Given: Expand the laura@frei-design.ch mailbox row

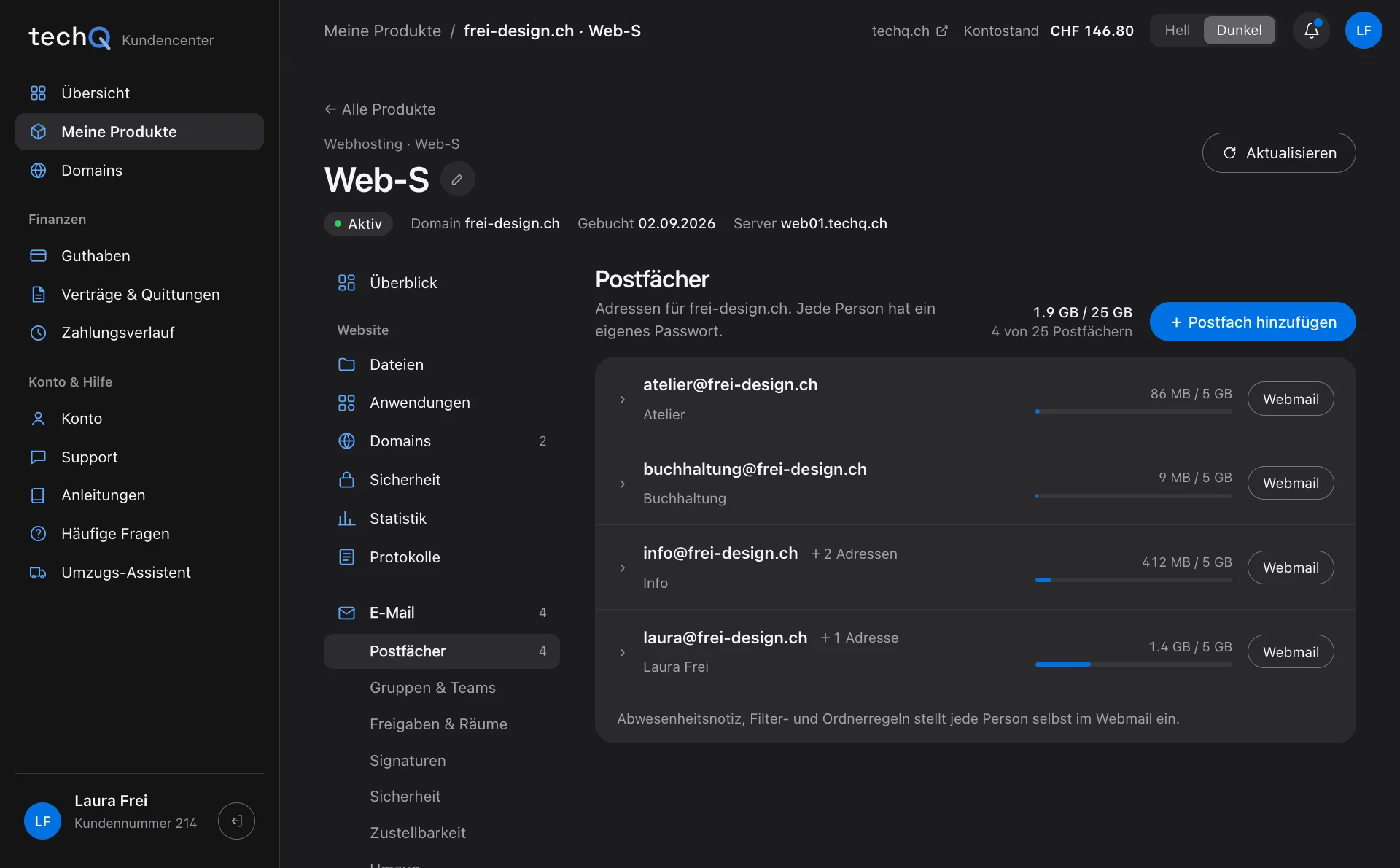Looking at the screenshot, I should click(x=622, y=652).
